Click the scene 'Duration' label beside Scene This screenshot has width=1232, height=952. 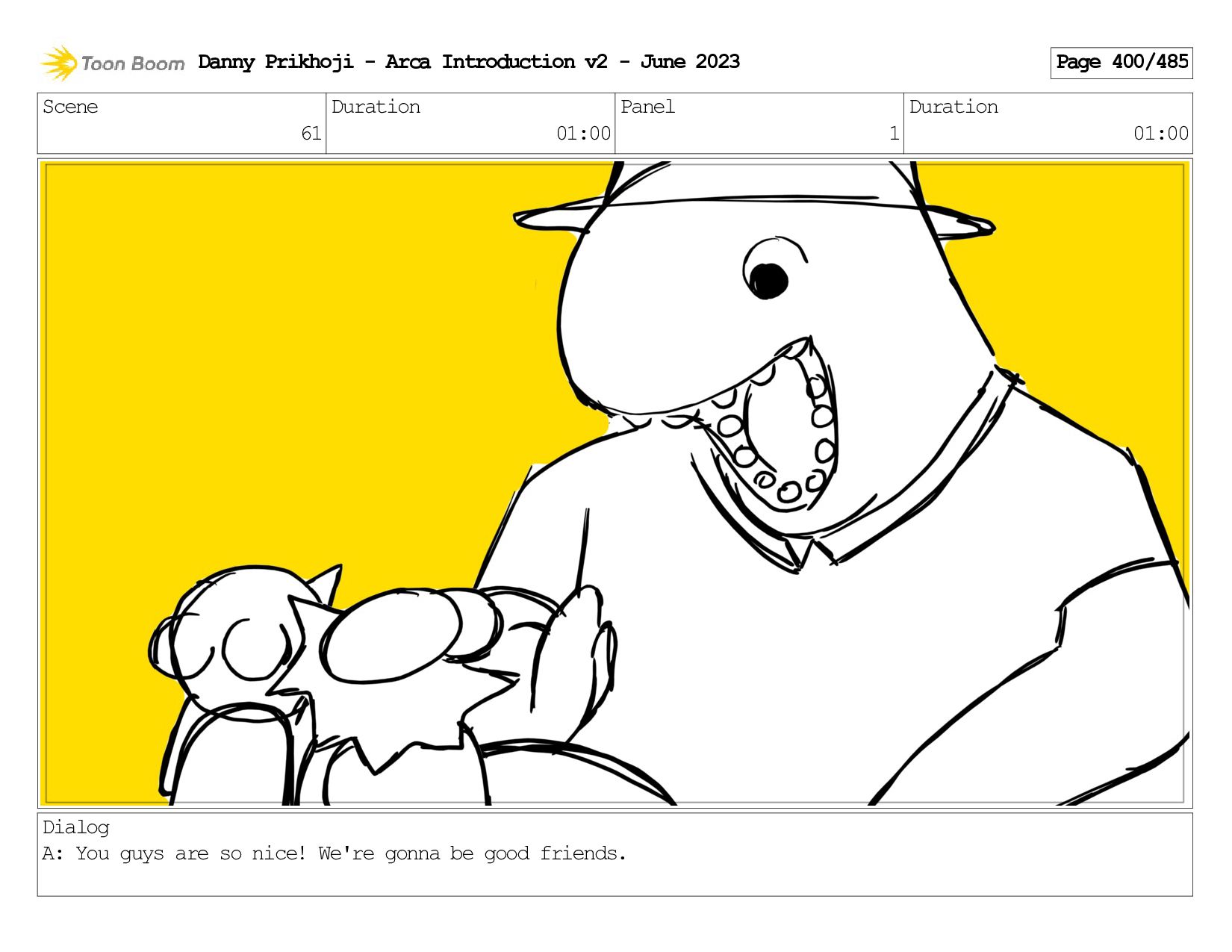[x=376, y=107]
